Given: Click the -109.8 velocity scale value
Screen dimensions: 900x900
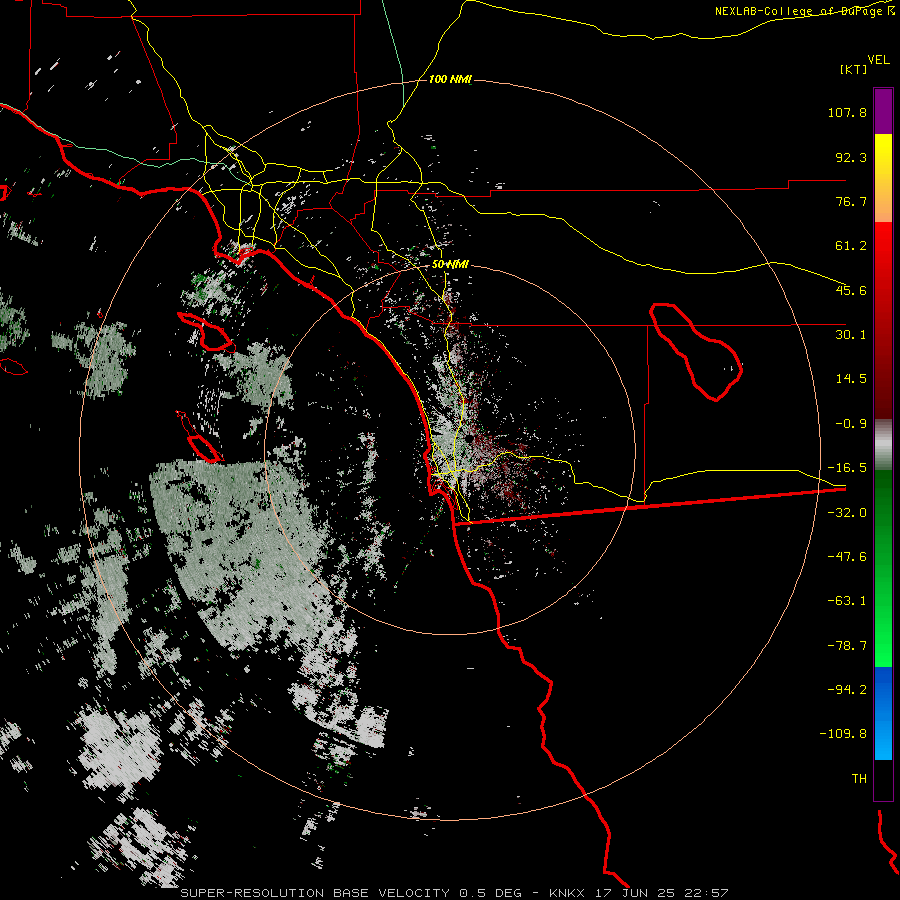Looking at the screenshot, I should (x=843, y=734).
